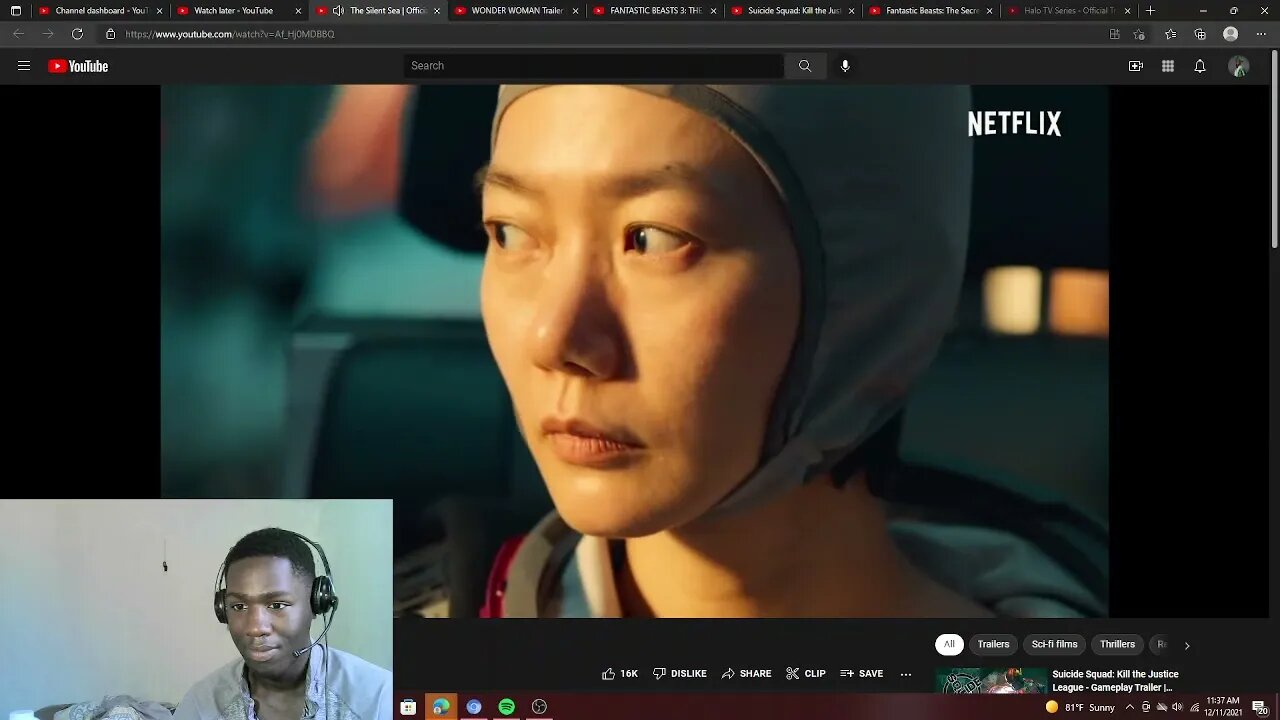Mute the Silent Sea tab audio icon
Image resolution: width=1280 pixels, height=720 pixels.
(x=338, y=11)
